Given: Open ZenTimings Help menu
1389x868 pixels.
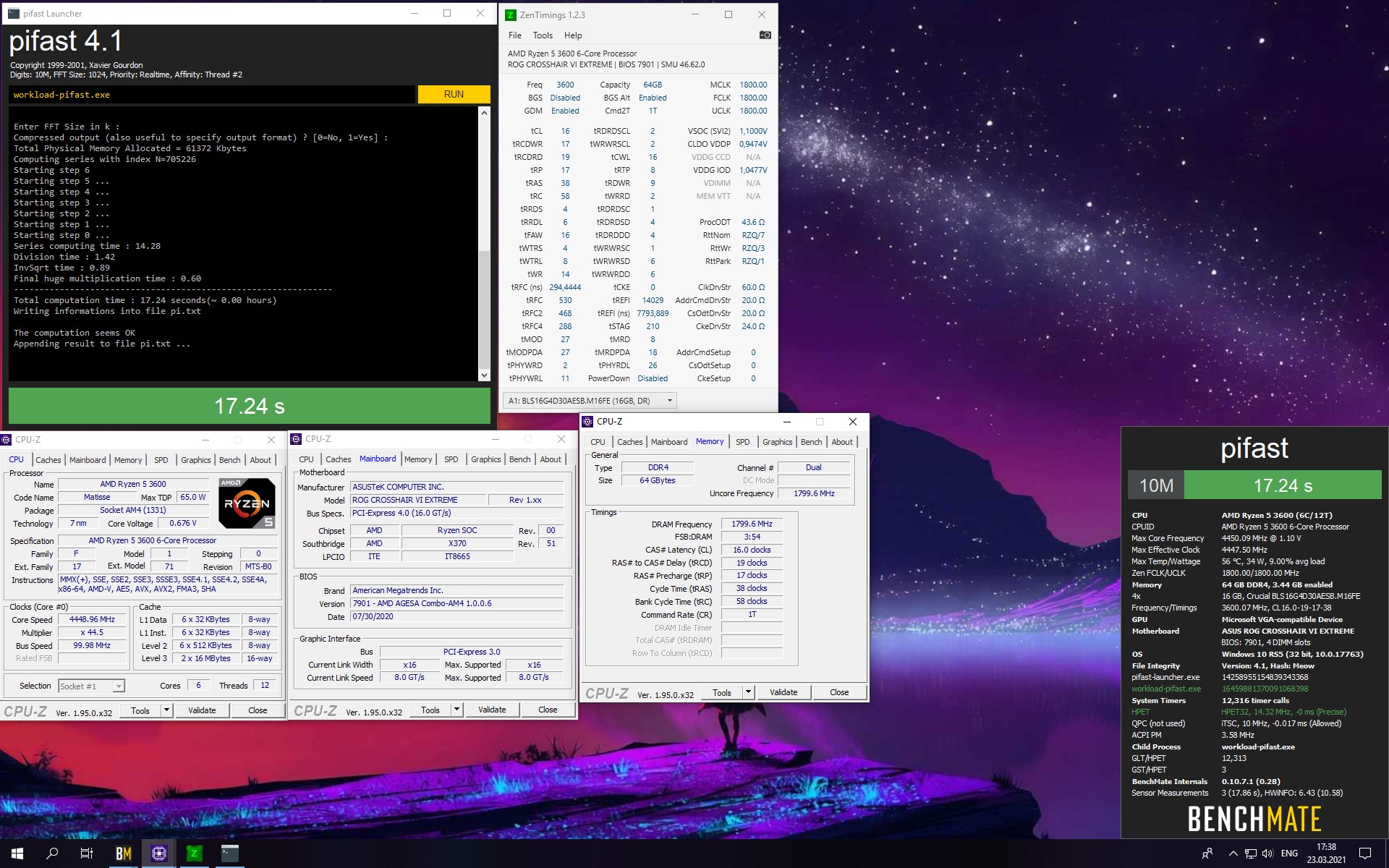Looking at the screenshot, I should tap(573, 35).
